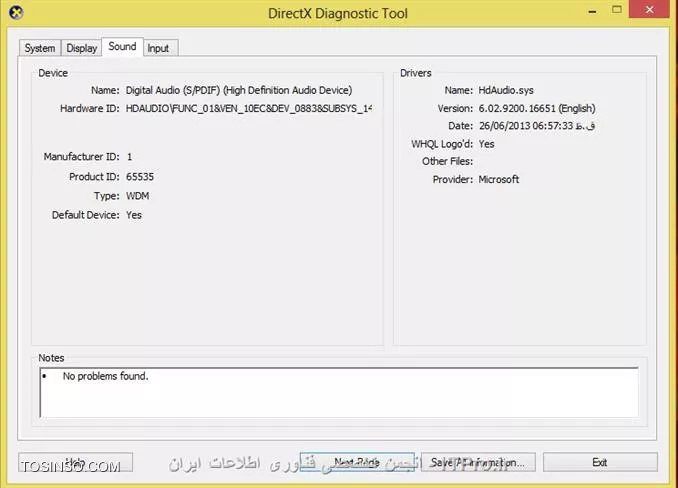Exit the DirectX Diagnostic Tool

click(600, 462)
